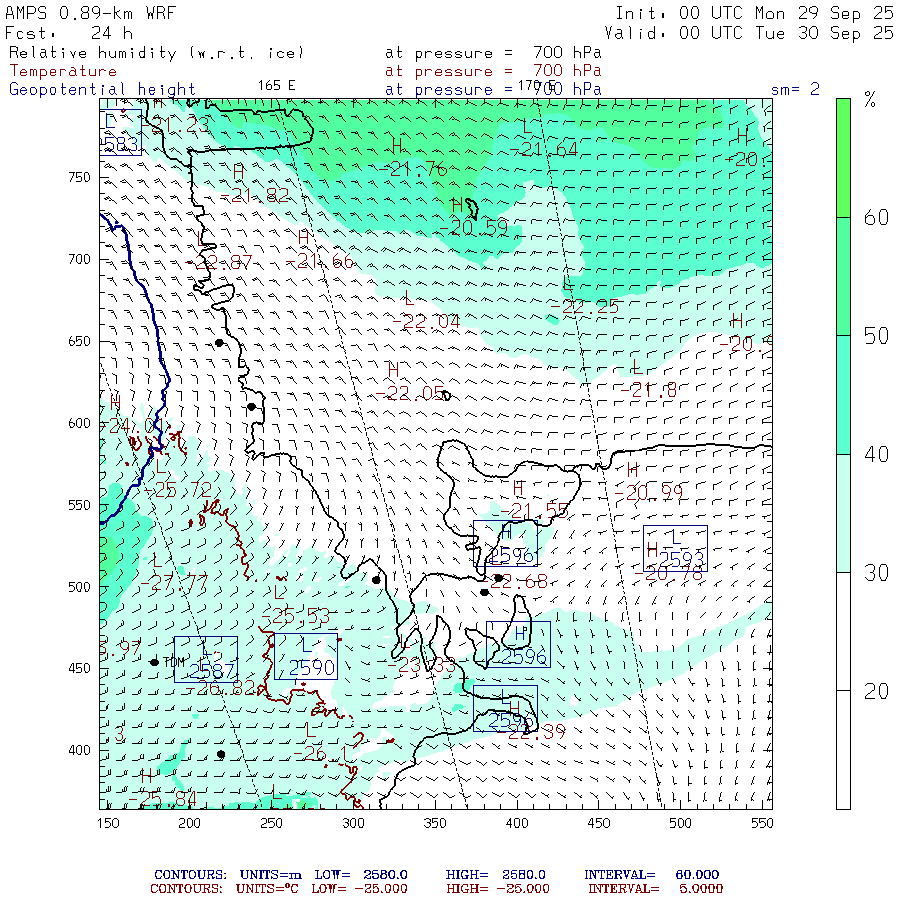Select the 'Fcst: 24 h' forecast hour text
Image resolution: width=900 pixels, height=900 pixels.
(69, 33)
